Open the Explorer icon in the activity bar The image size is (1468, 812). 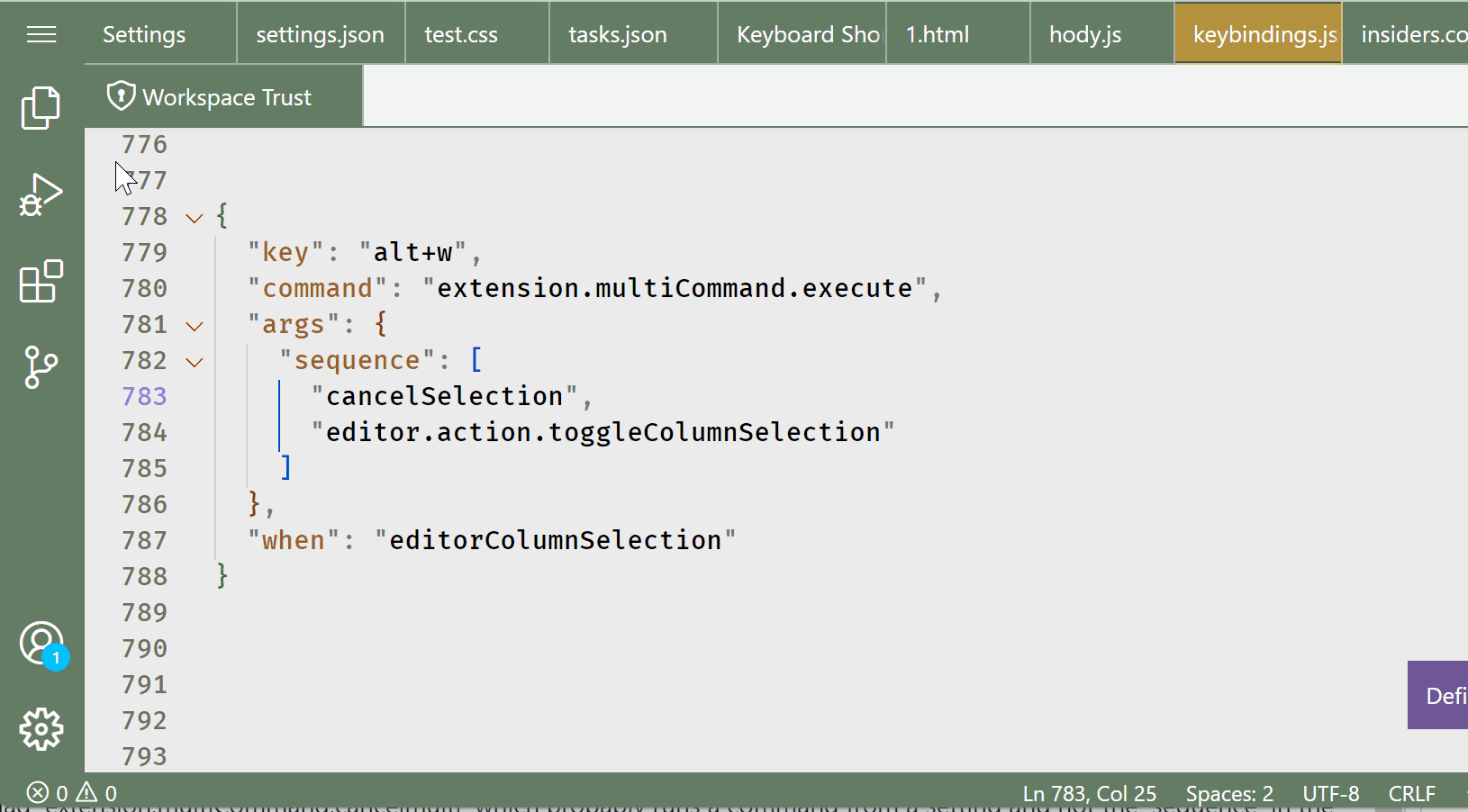(x=41, y=106)
